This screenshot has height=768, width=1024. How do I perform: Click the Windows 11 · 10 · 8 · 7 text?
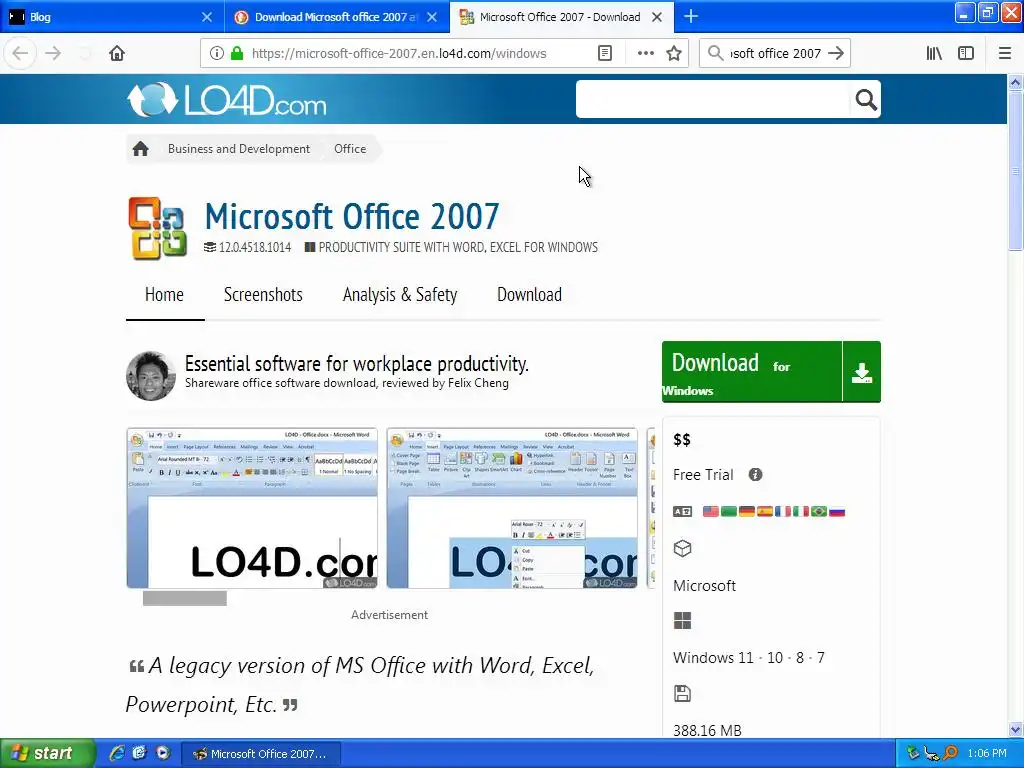tap(748, 658)
